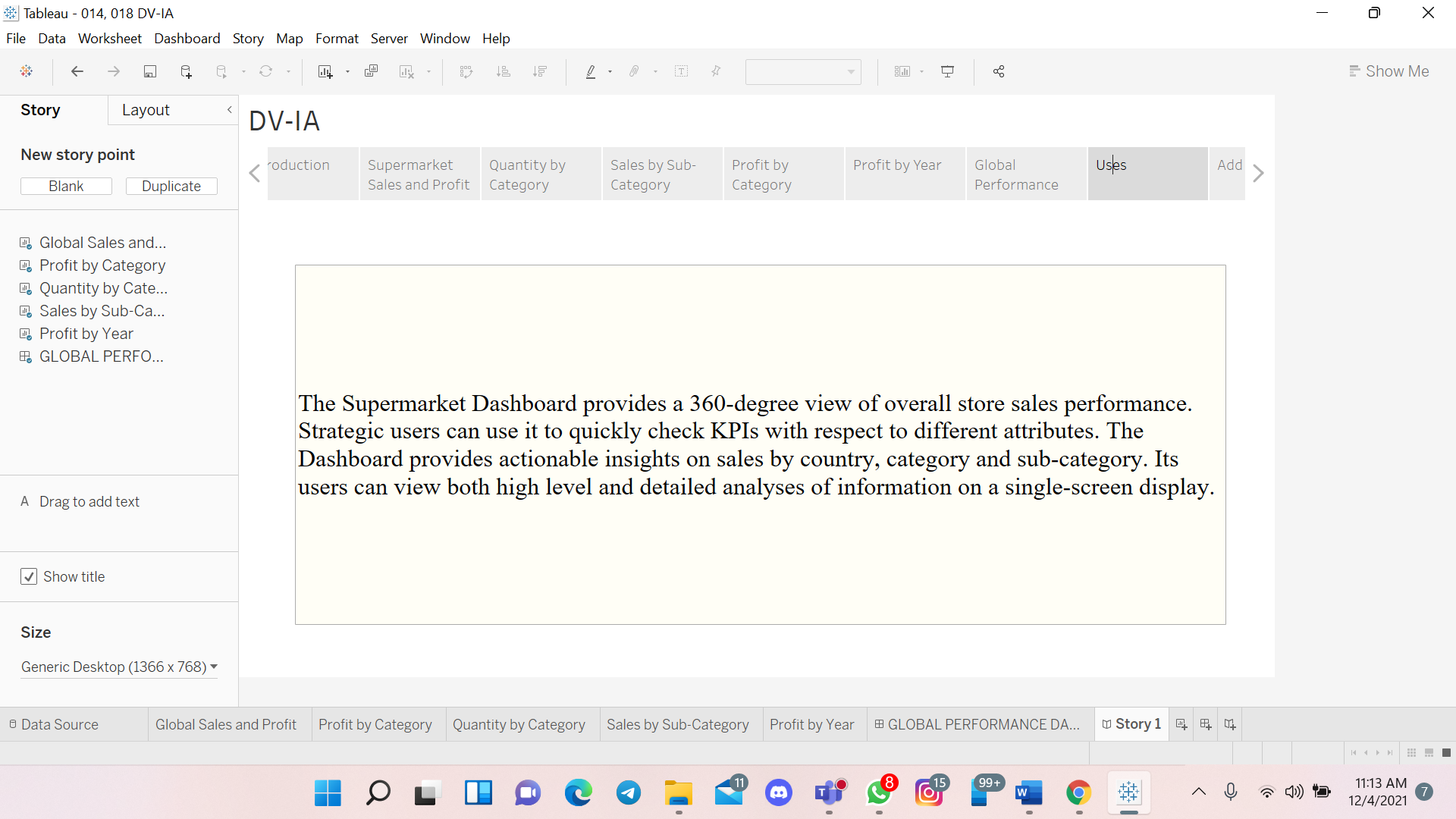This screenshot has height=819, width=1456.
Task: Click the New Dashboard tab icon at bottom
Action: (1206, 724)
